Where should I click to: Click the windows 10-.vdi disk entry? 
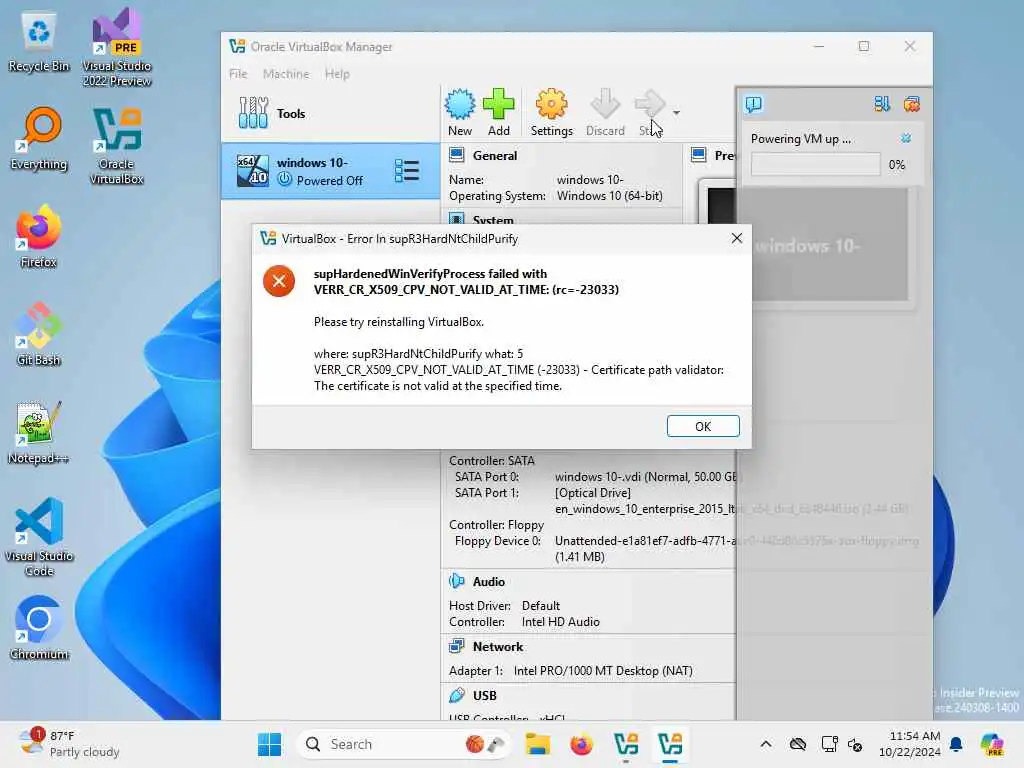point(647,477)
